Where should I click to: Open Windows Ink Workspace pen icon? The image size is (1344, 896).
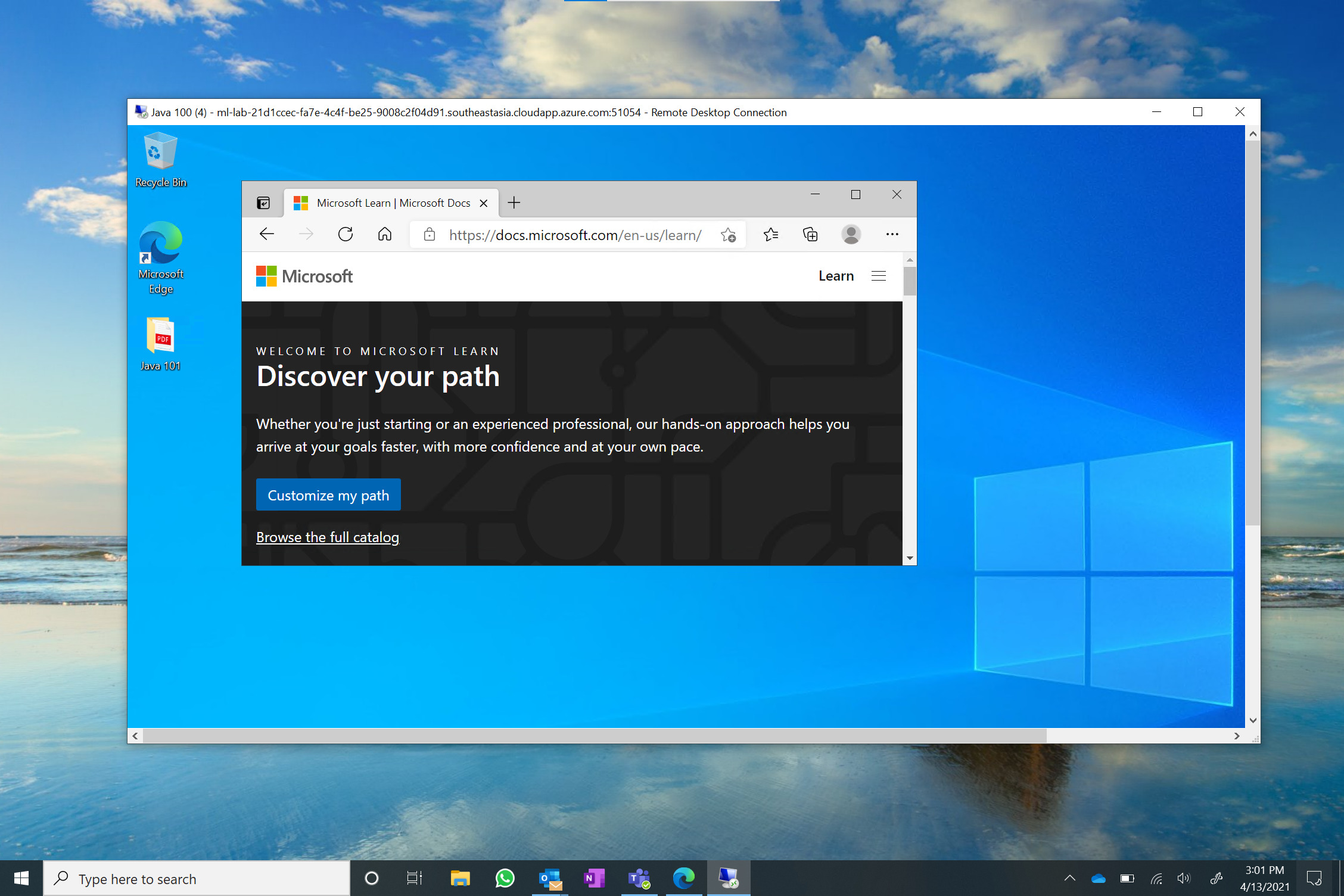(1217, 878)
